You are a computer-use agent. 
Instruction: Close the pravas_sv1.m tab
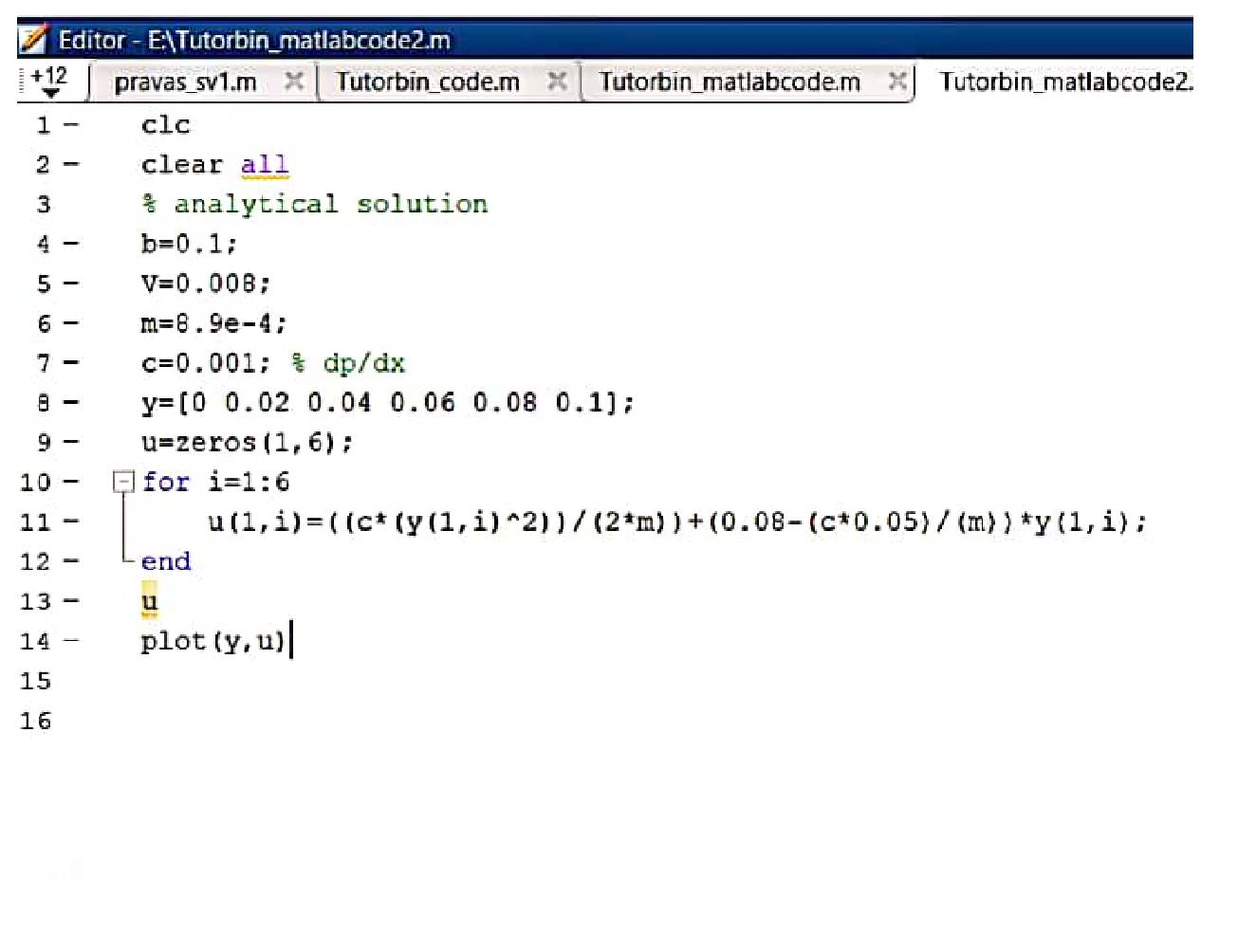coord(295,82)
